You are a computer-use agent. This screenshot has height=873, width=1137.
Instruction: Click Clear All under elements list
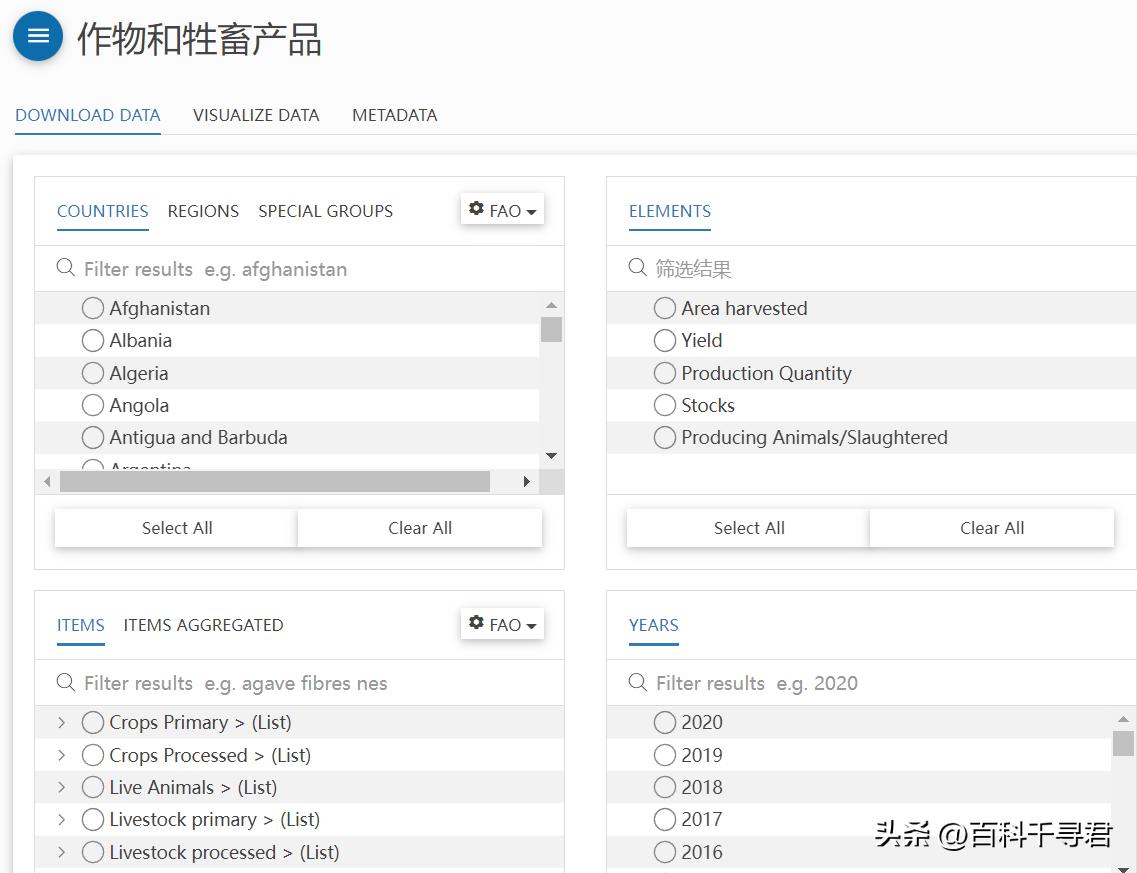tap(991, 528)
